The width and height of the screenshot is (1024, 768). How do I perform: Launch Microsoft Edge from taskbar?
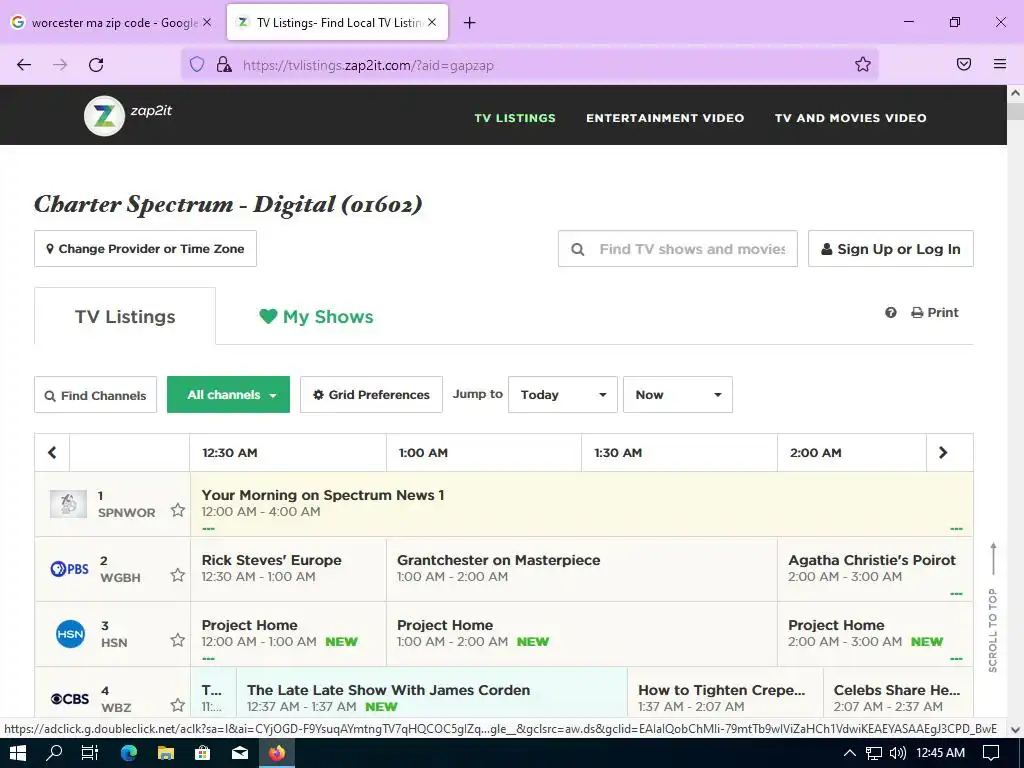pos(129,753)
